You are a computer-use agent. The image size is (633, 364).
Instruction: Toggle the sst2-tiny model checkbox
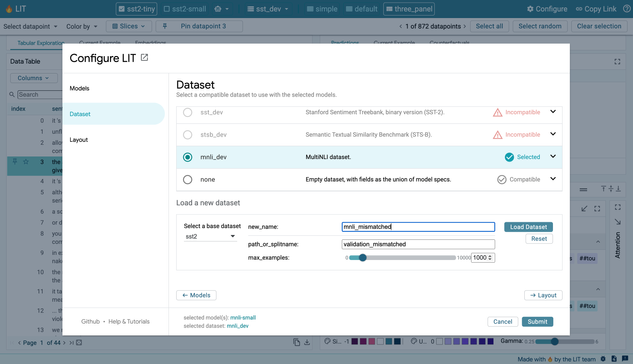click(x=122, y=9)
